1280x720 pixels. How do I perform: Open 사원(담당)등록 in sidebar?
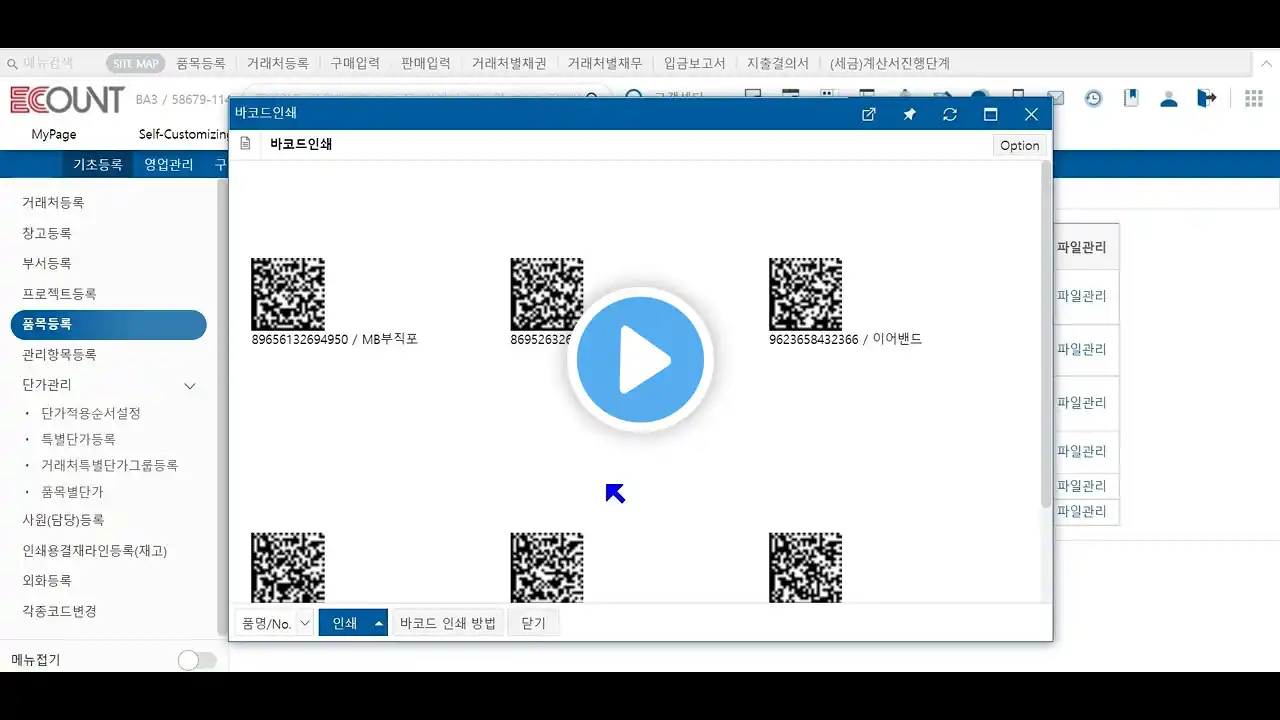(x=63, y=520)
